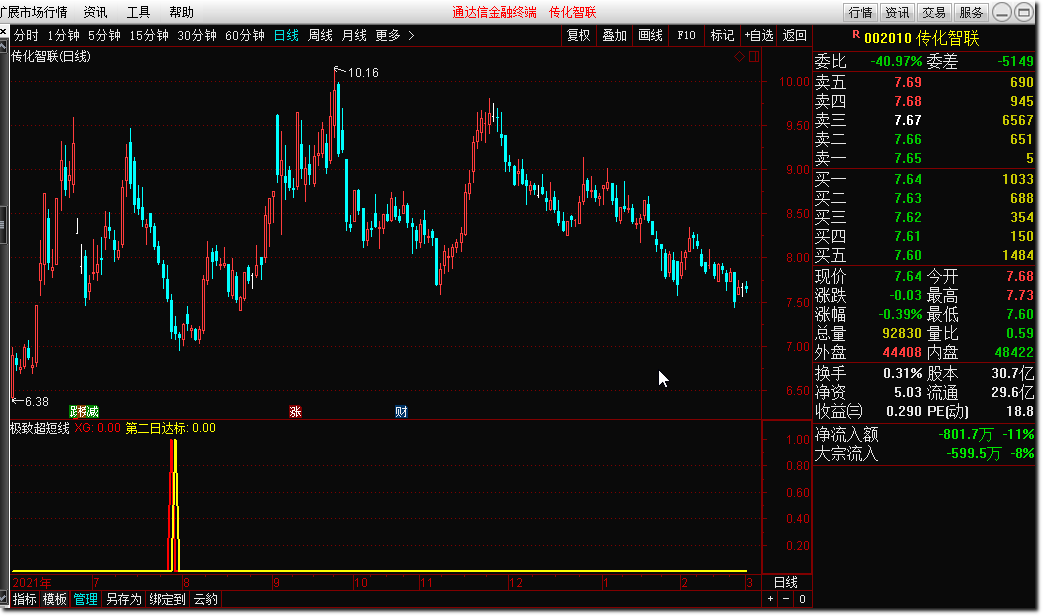
Task: Open the 管理 management tab
Action: [x=85, y=599]
